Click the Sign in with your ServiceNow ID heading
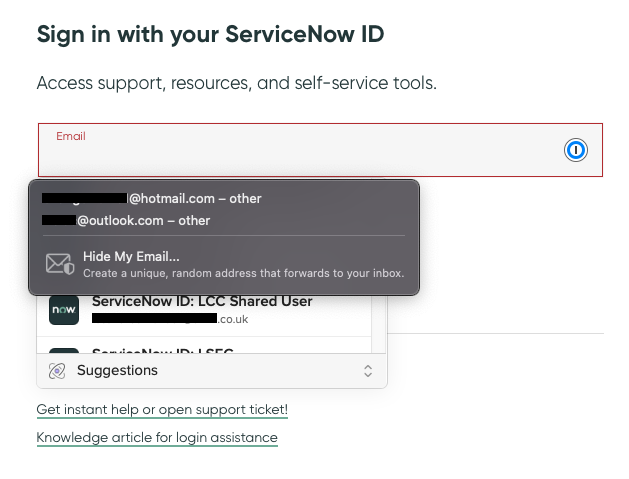This screenshot has height=479, width=629. 210,34
